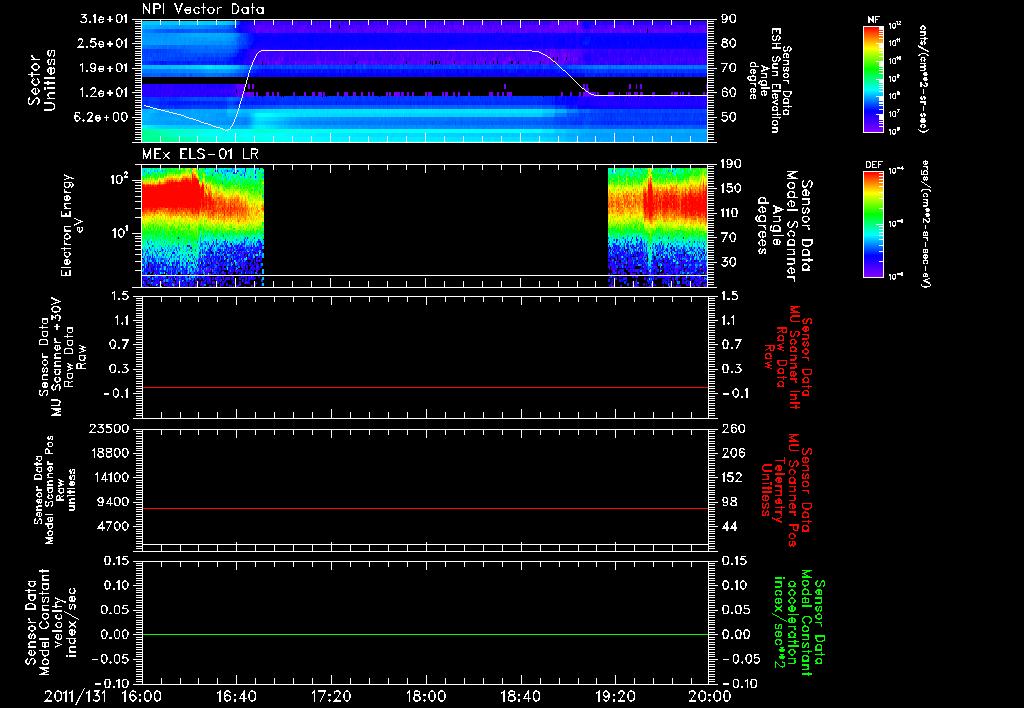Click the red "MU Scanner Pos Telemetry" label
This screenshot has width=1024, height=708.
click(786, 490)
